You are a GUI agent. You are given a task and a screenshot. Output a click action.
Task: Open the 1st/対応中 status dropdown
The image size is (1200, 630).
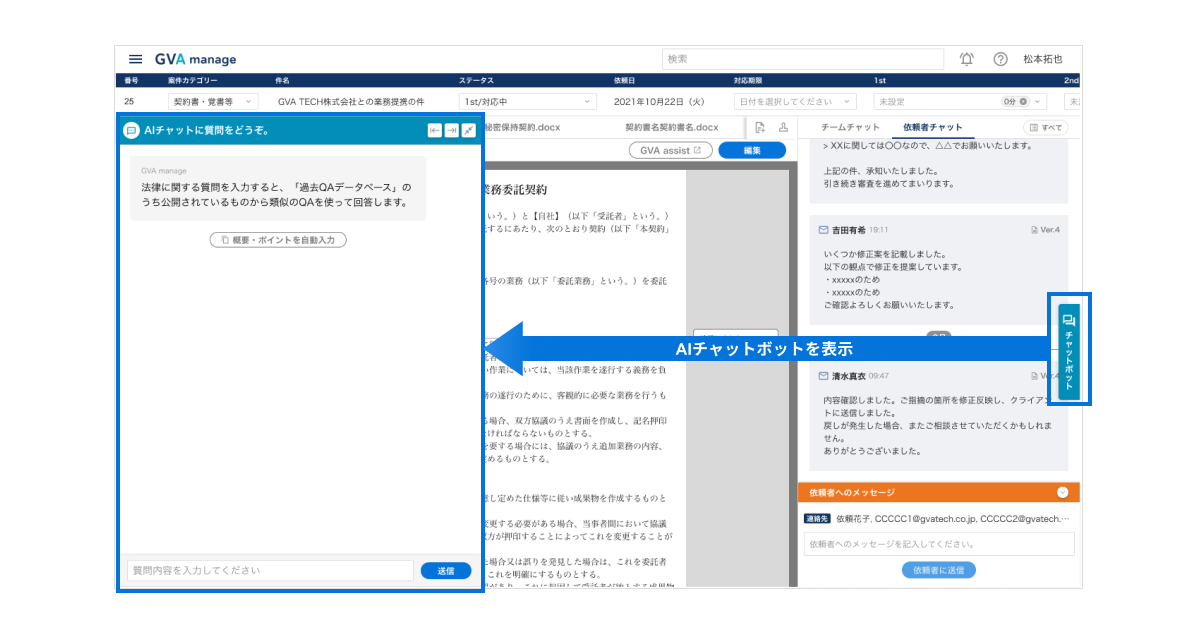click(x=527, y=101)
